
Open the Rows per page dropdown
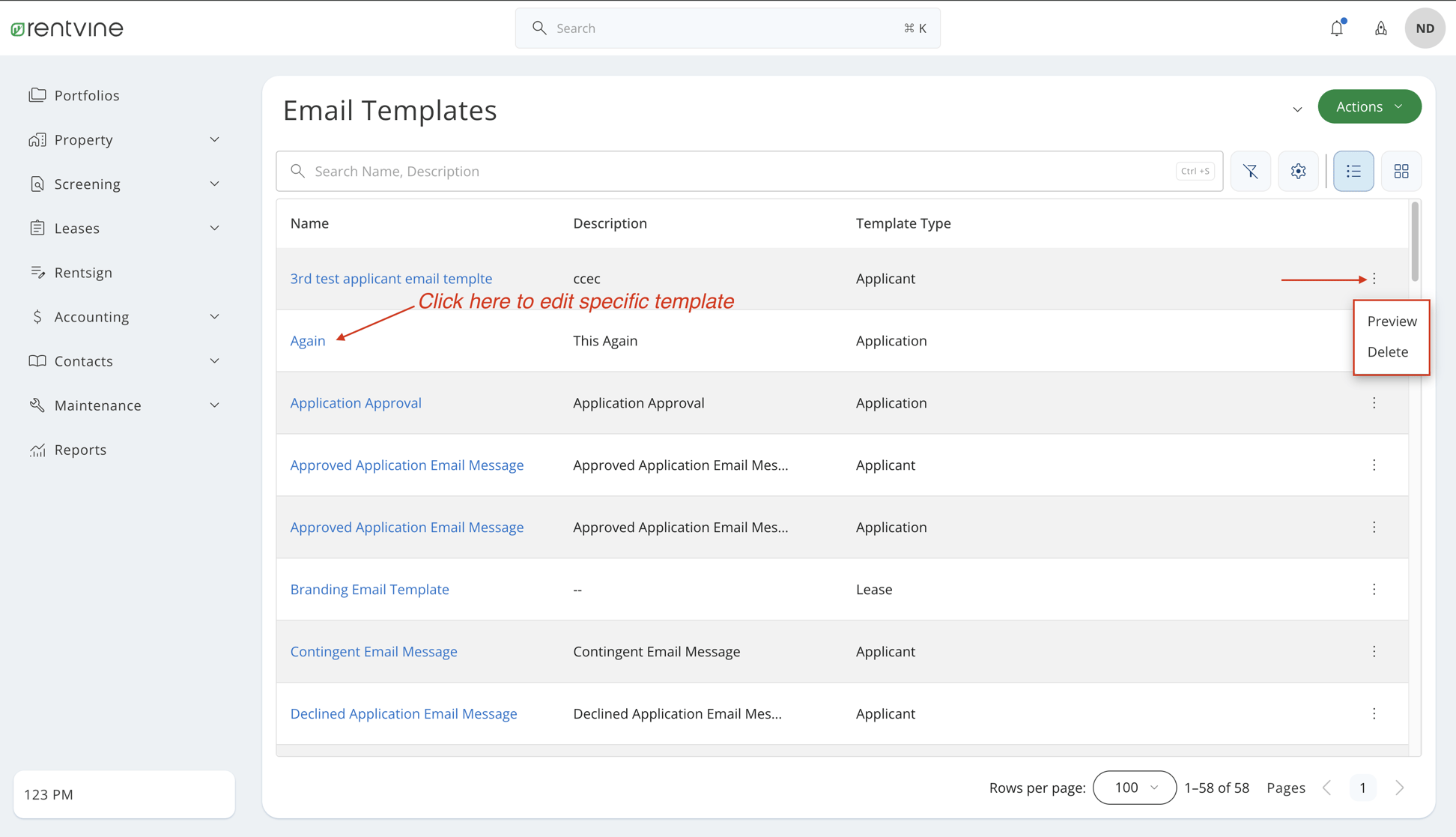point(1134,788)
